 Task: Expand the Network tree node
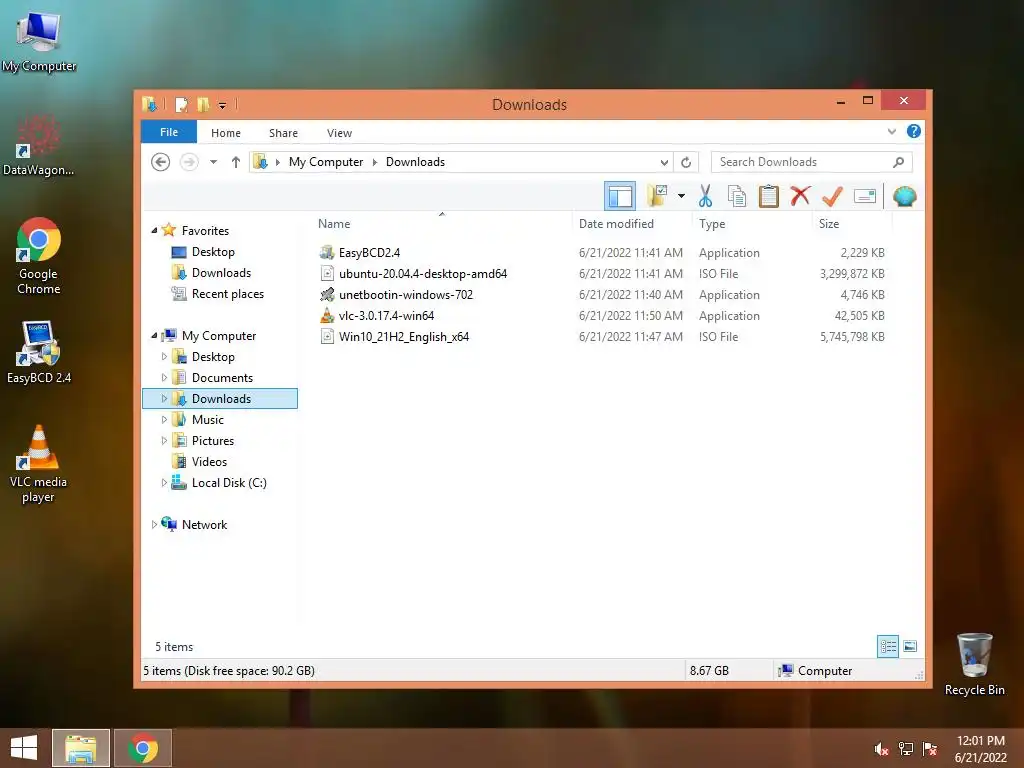154,524
